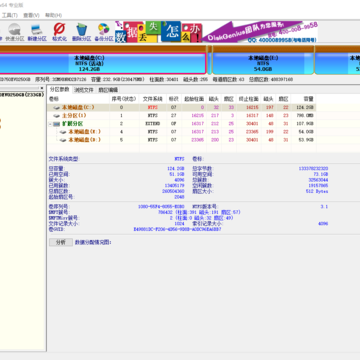Click the 柱面数 30401 disk info text
The image size is (360, 360).
click(164, 80)
